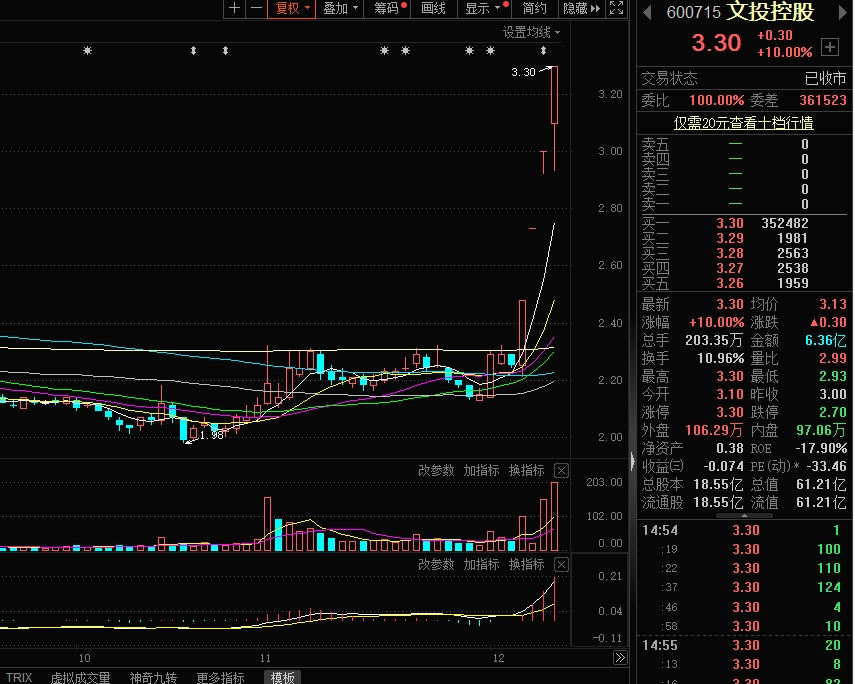Click the previous stock arrow beside 600715
Screen dimensions: 855x684
[647, 12]
